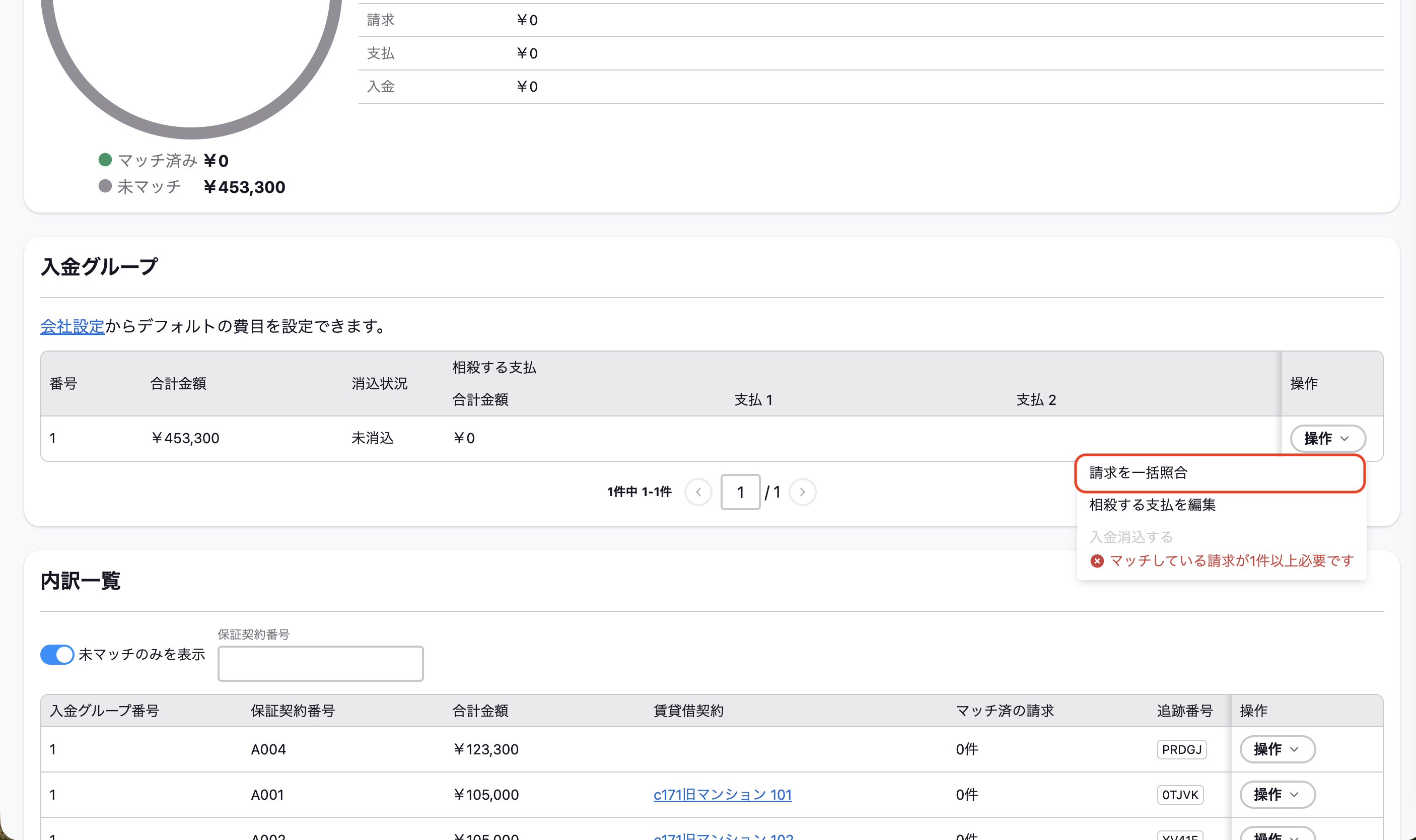The height and width of the screenshot is (840, 1416).
Task: Expand 操作 dropdown for contract A001
Action: click(1278, 795)
